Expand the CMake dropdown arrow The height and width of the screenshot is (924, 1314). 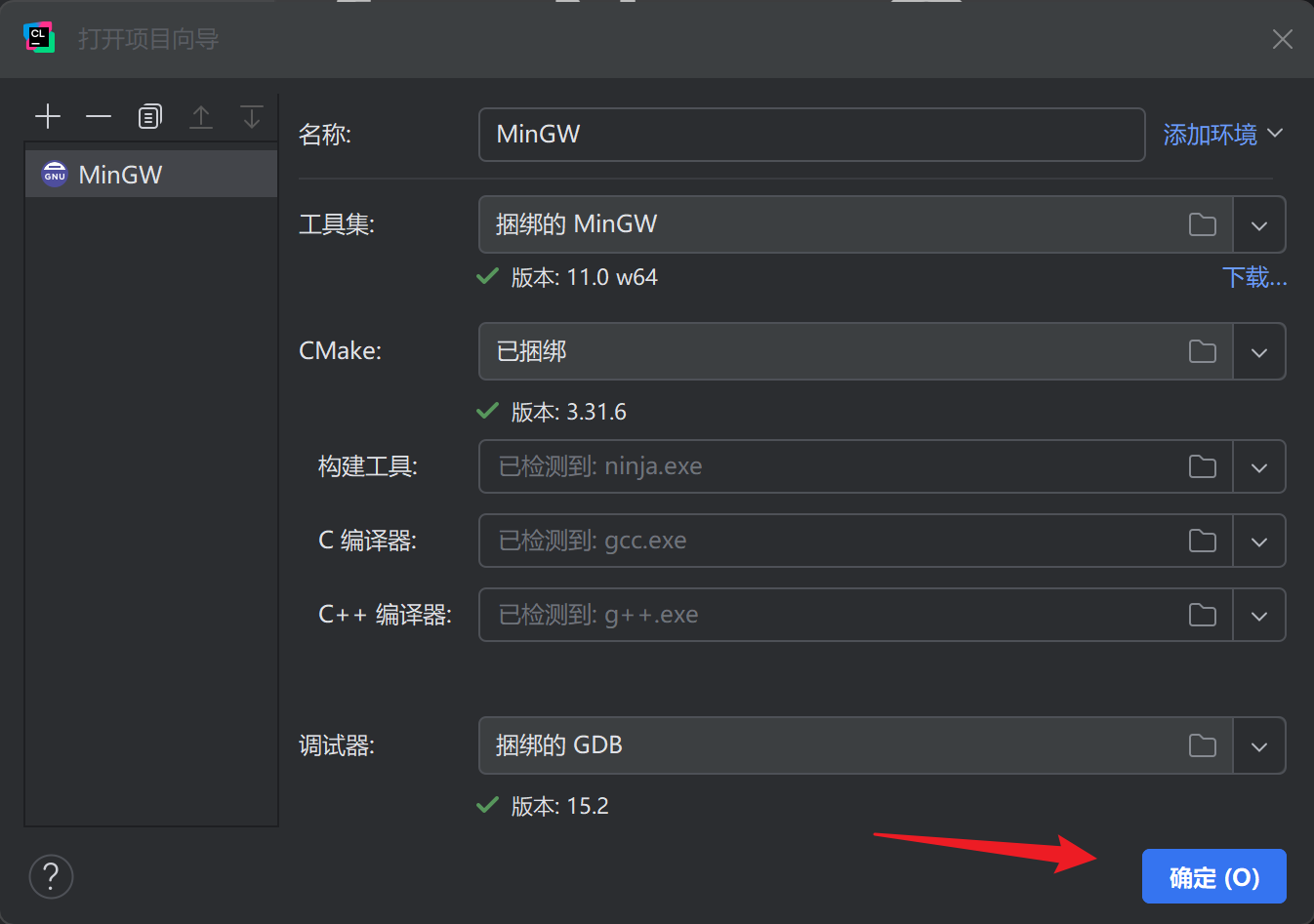click(1259, 352)
